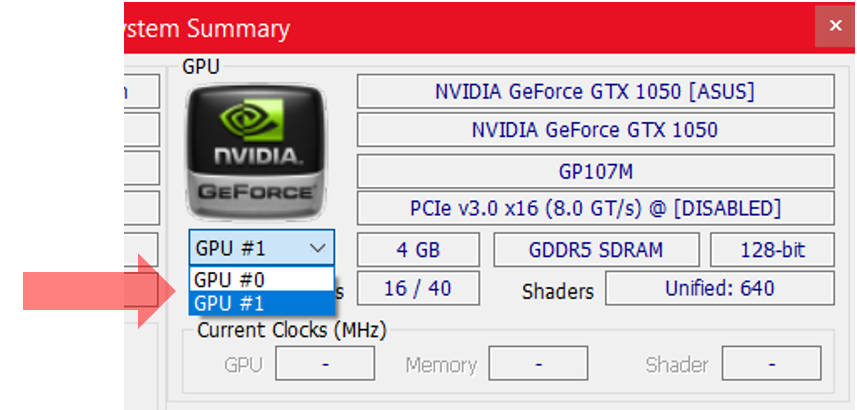Click the System Summary title bar
857x410 pixels.
[450, 28]
